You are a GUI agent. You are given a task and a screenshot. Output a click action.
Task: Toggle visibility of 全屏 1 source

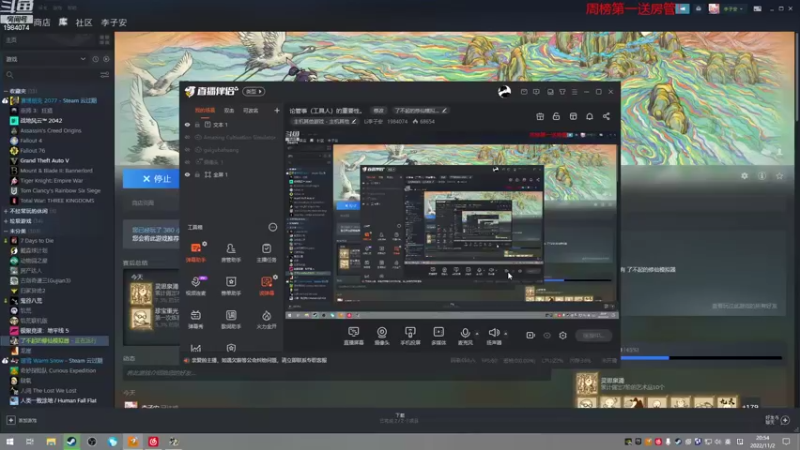coord(187,174)
